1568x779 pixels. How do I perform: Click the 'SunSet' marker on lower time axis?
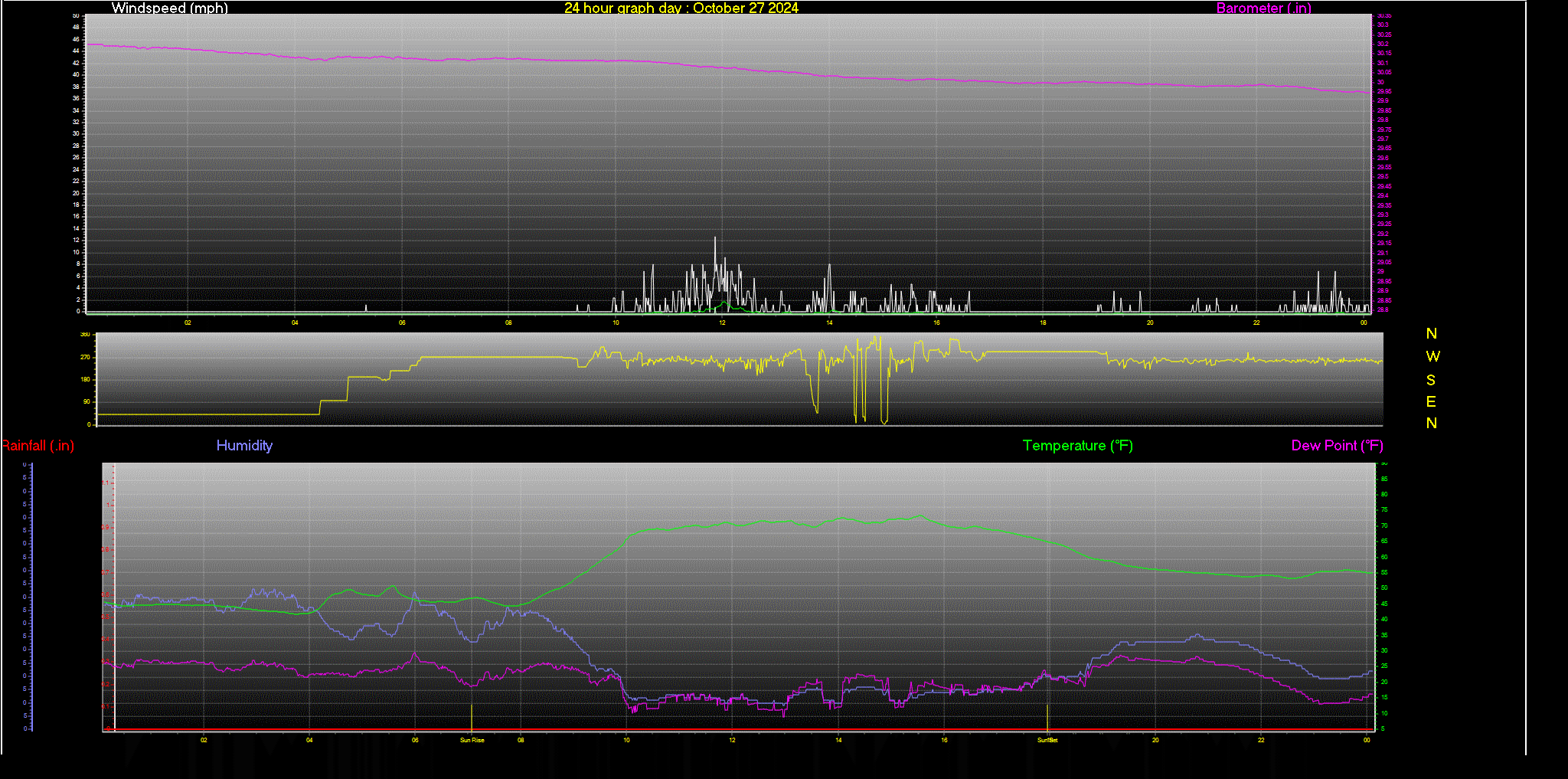1047,740
